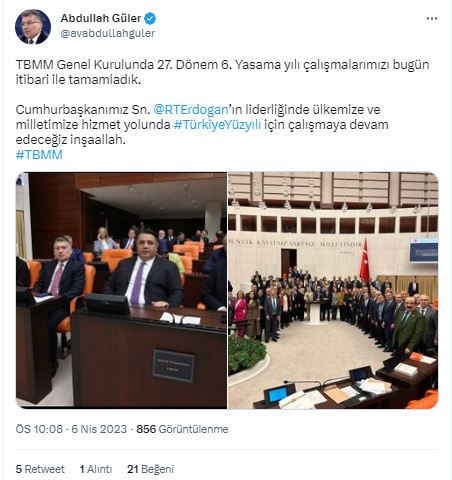Click the tweet paragraph starting Cumhurbaşkanımız Sn.
Image resolution: width=452 pixels, height=480 pixels.
(202, 125)
